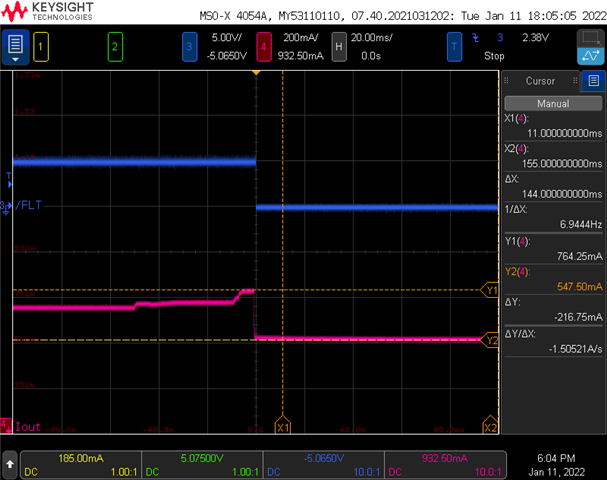Click the X1(4) cursor value field
Image resolution: width=607 pixels, height=480 pixels.
pyautogui.click(x=553, y=126)
